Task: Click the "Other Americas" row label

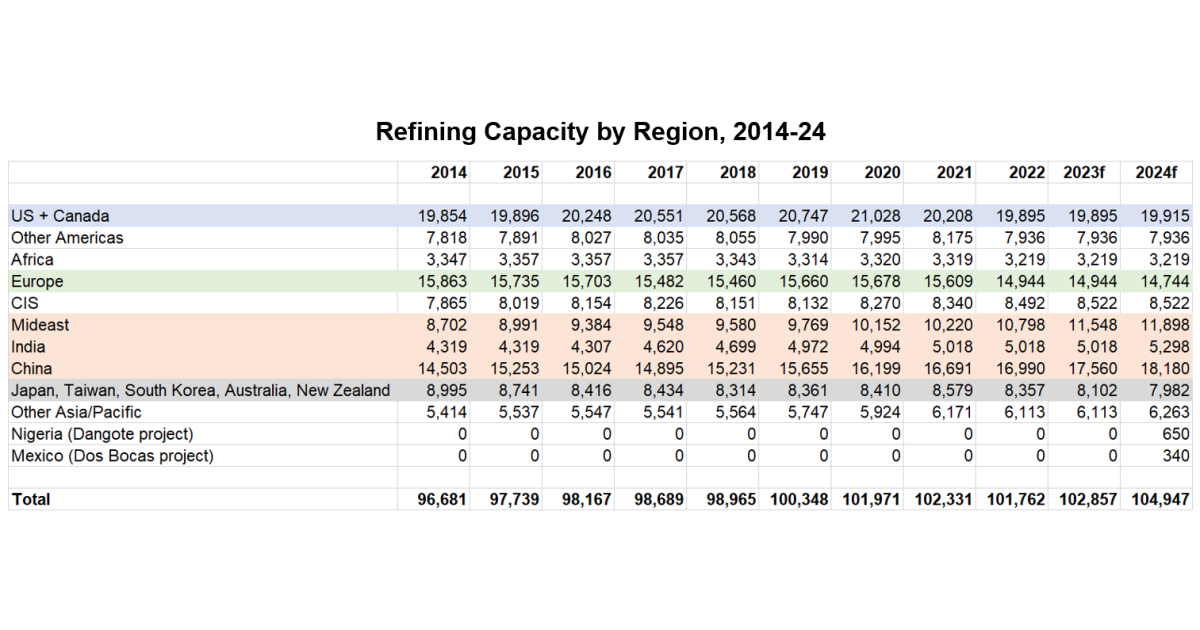Action: [x=67, y=238]
